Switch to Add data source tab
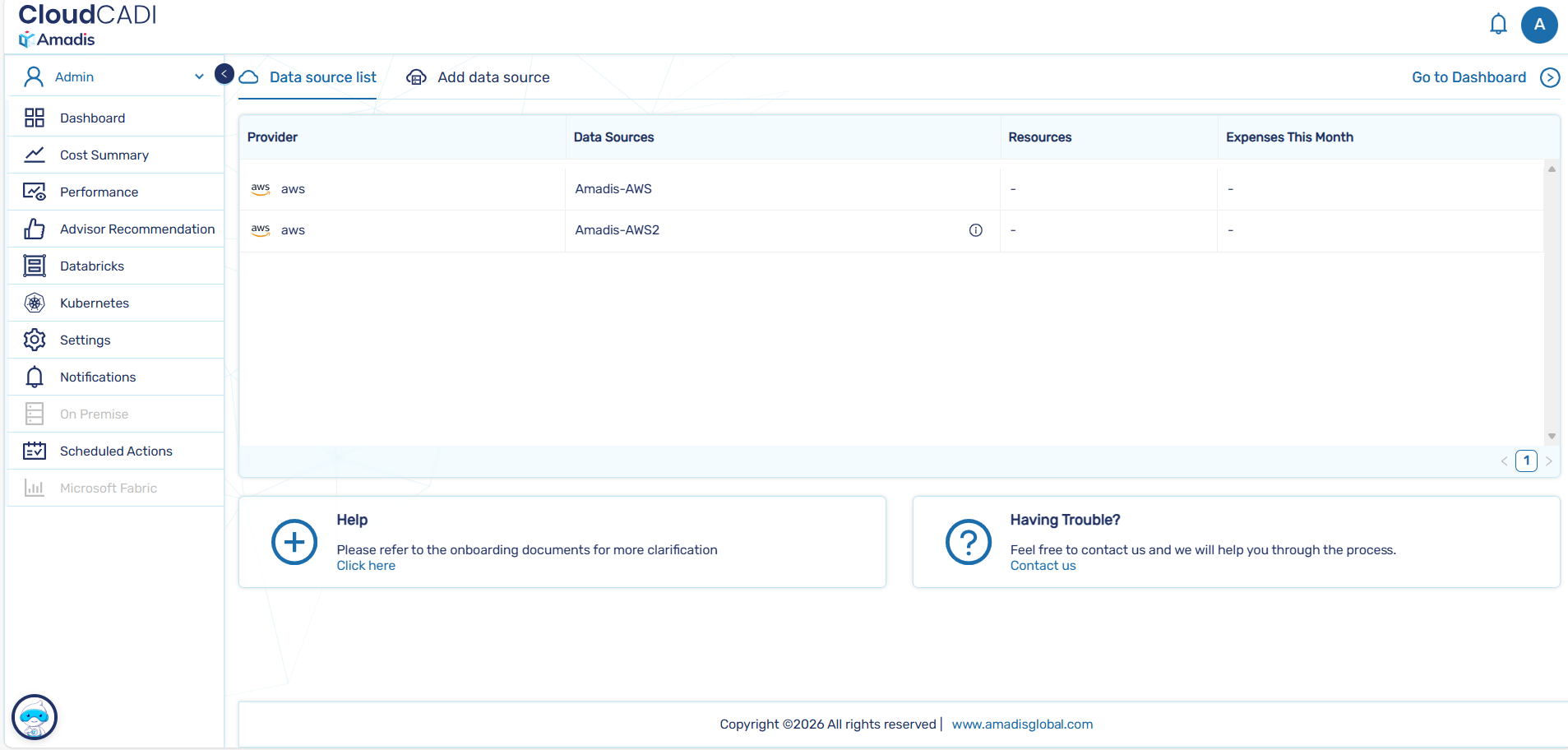1568x750 pixels. [479, 77]
